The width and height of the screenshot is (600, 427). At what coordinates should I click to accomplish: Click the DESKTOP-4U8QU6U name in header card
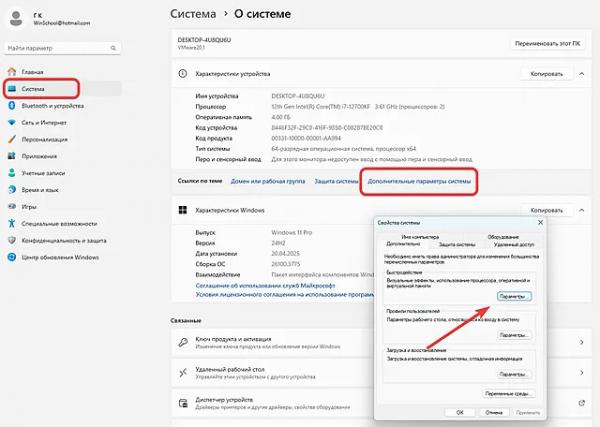[x=204, y=40]
